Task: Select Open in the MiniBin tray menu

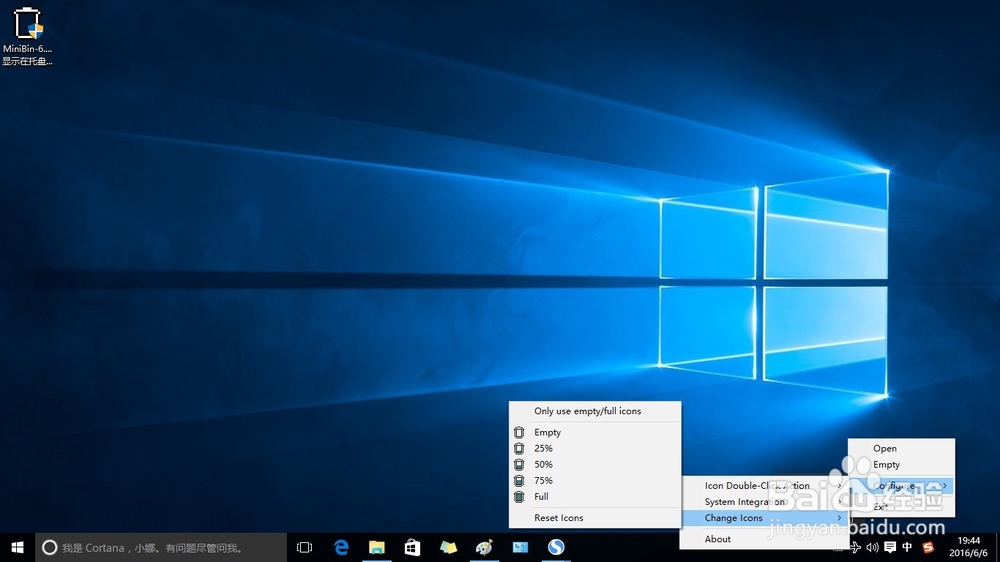Action: point(901,448)
